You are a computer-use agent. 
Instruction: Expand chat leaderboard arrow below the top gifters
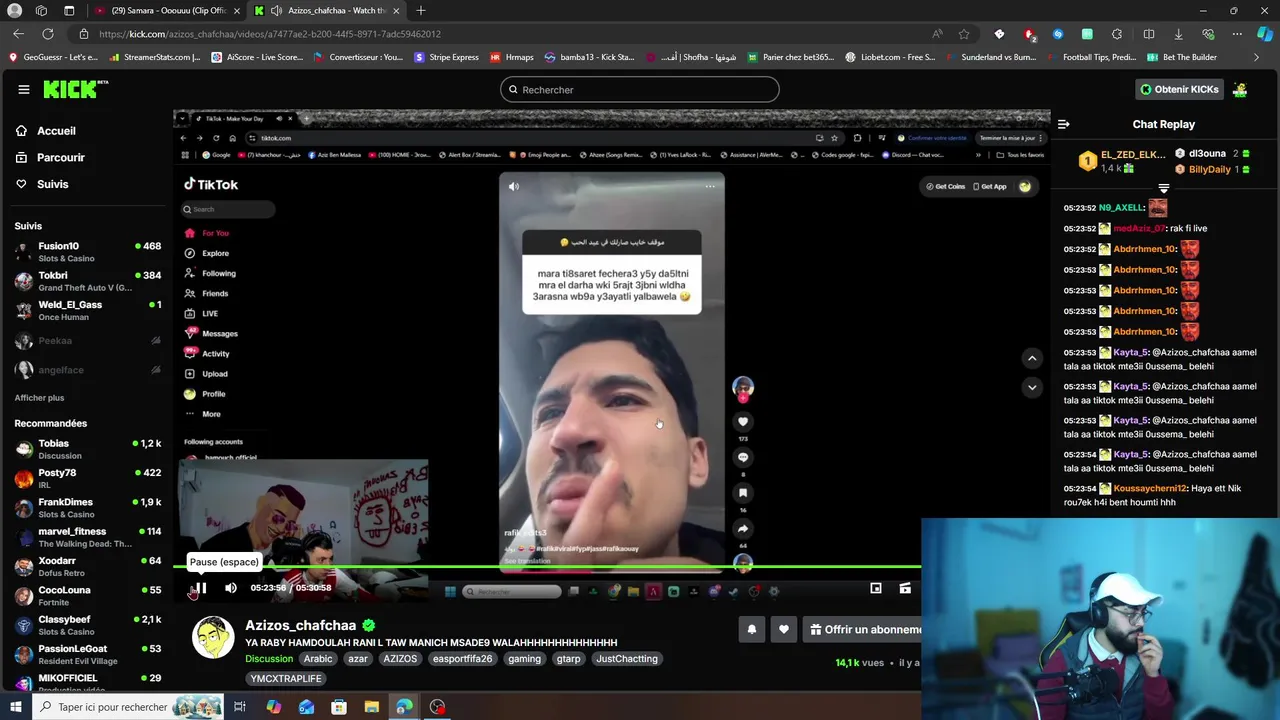(x=1164, y=188)
